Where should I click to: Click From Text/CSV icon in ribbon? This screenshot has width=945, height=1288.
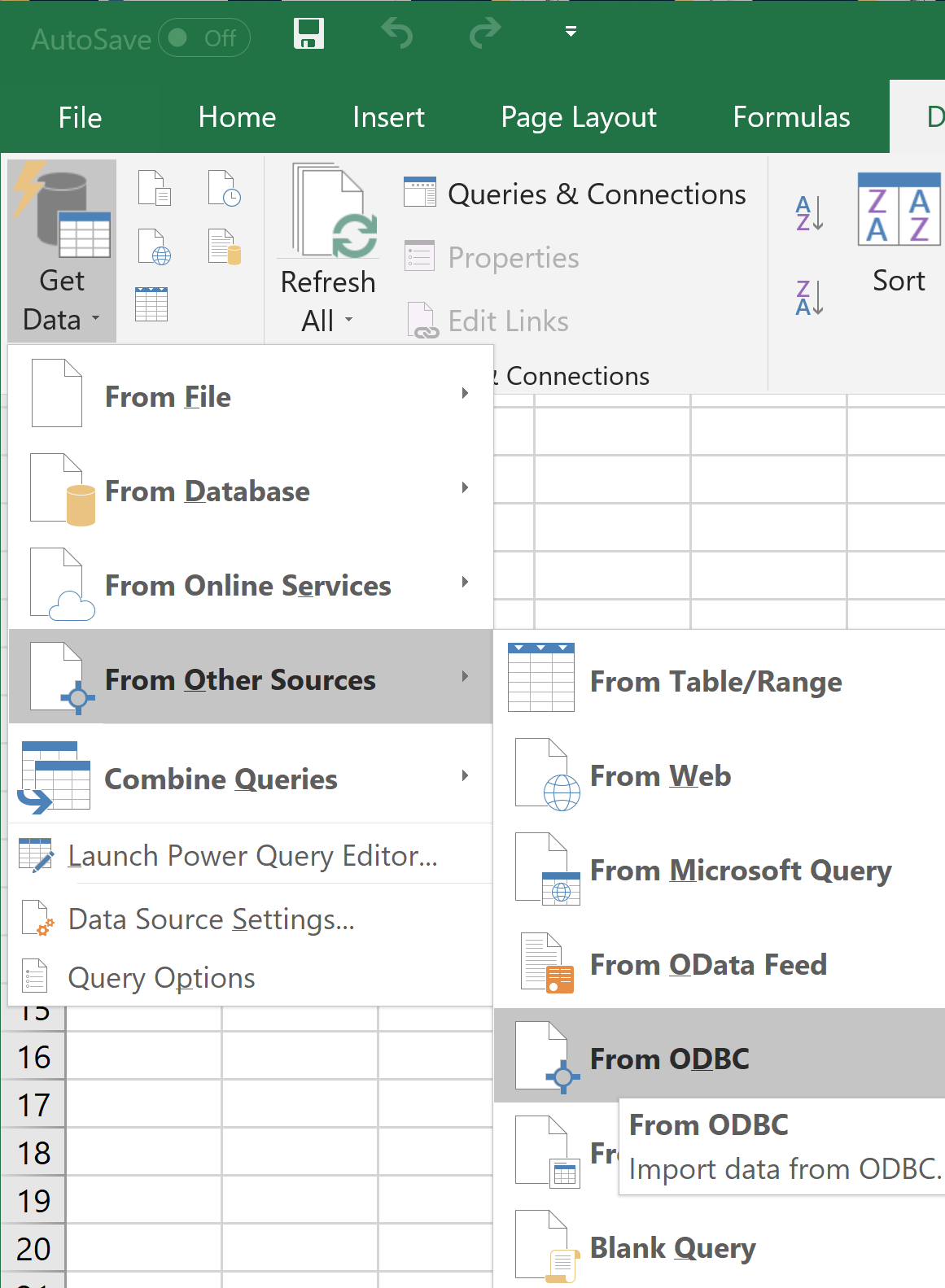155,188
